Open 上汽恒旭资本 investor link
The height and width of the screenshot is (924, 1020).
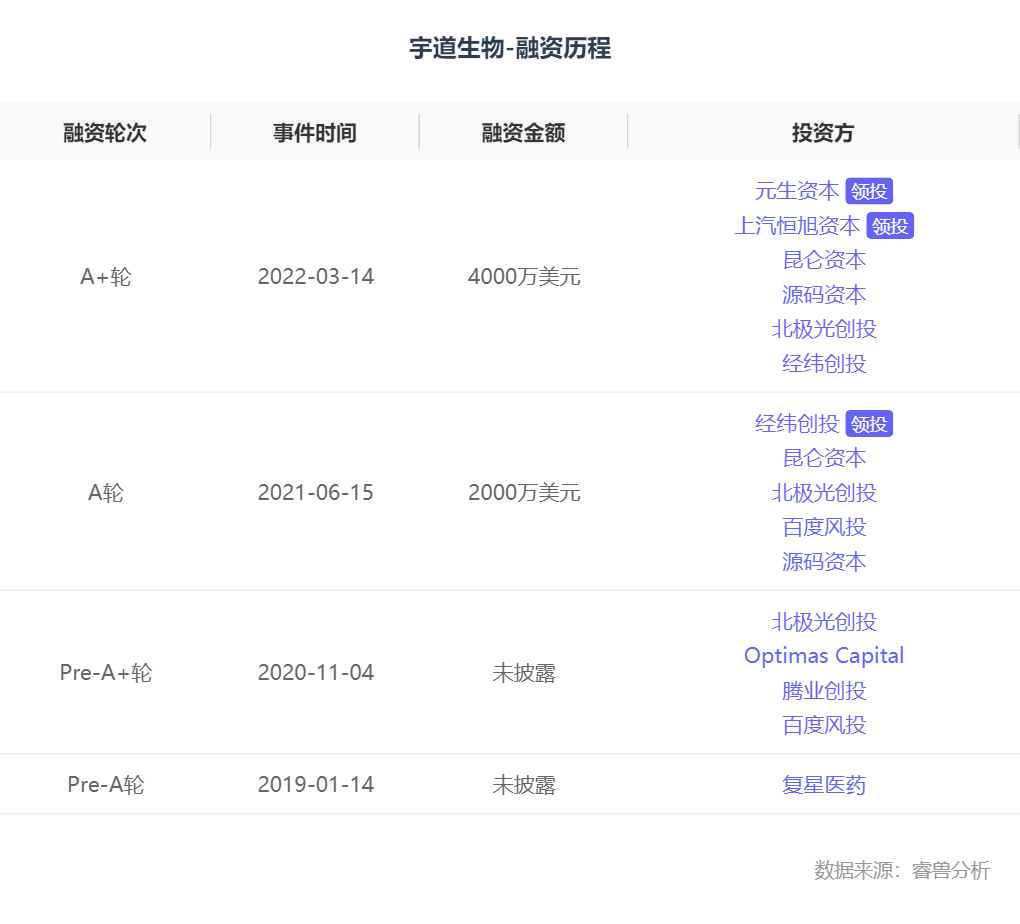click(x=797, y=226)
